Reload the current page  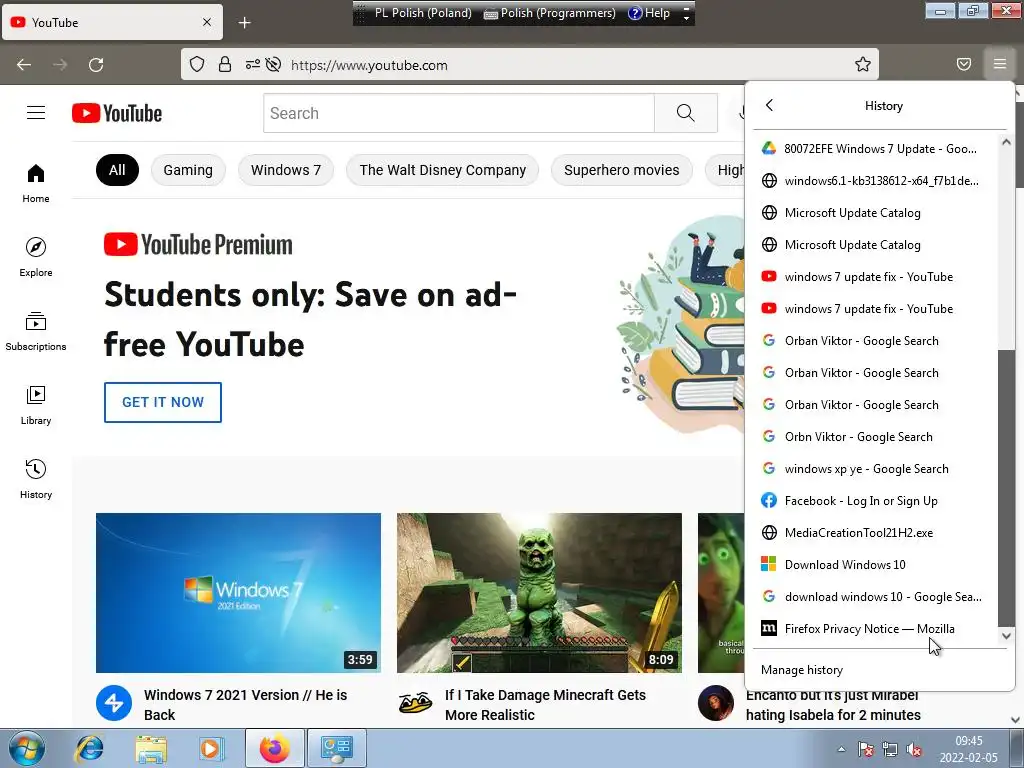click(x=96, y=65)
